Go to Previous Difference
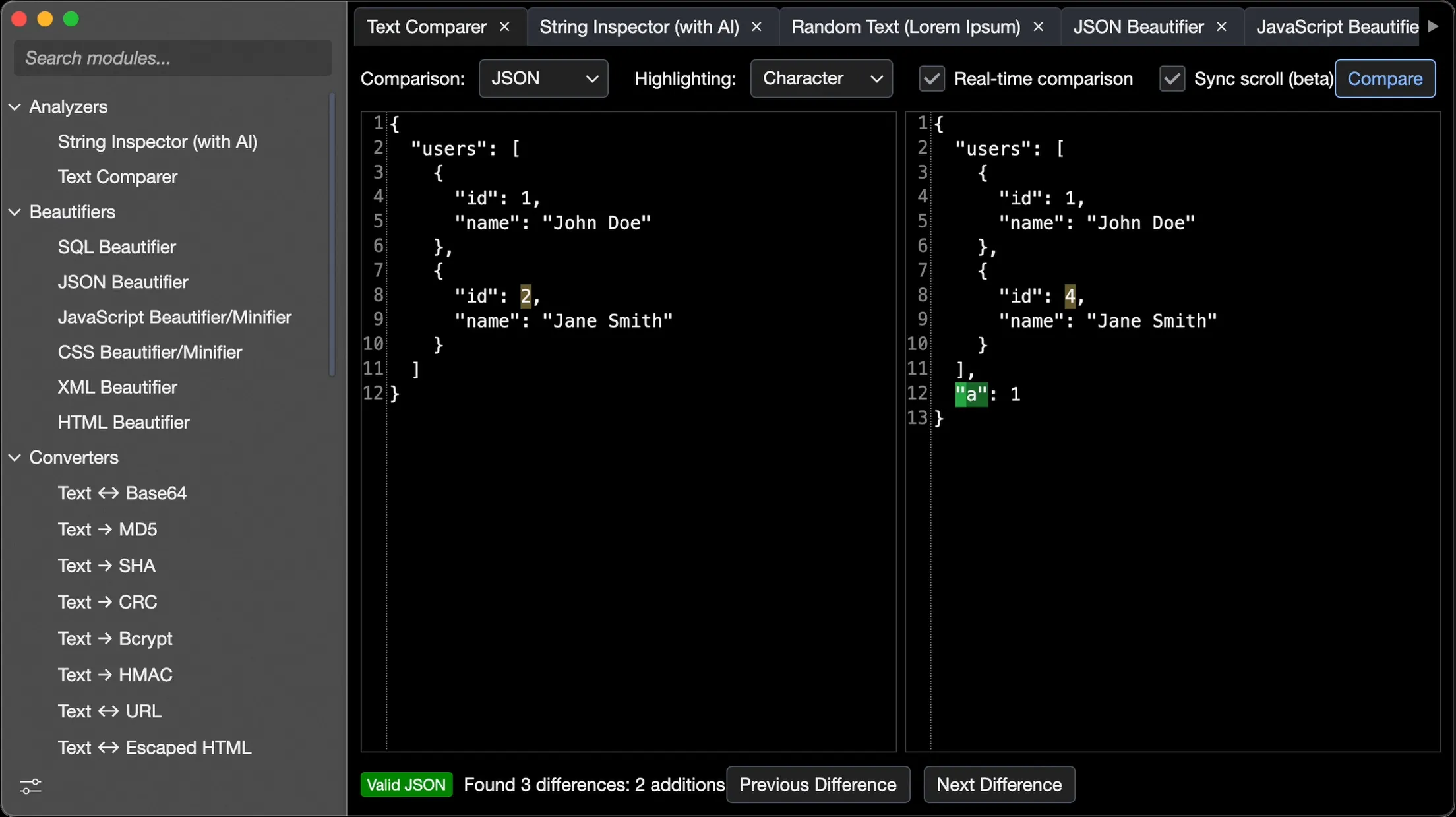1456x817 pixels. coord(818,785)
